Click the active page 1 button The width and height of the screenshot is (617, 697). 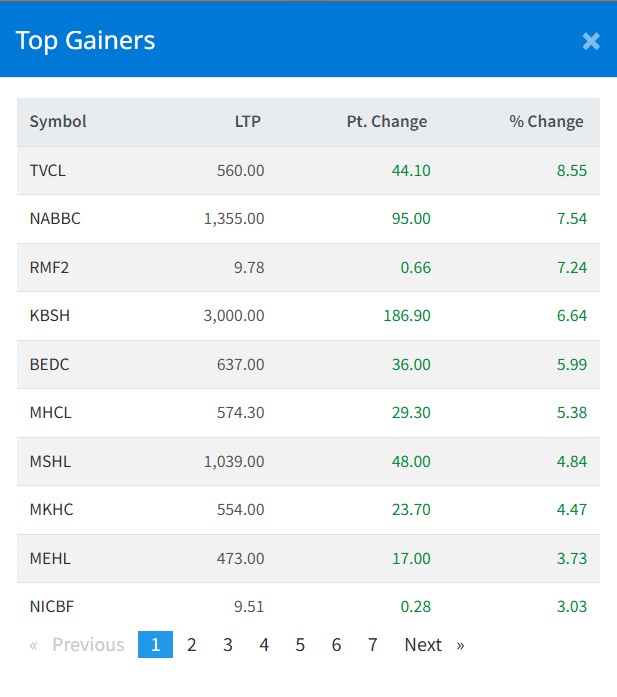click(x=155, y=645)
